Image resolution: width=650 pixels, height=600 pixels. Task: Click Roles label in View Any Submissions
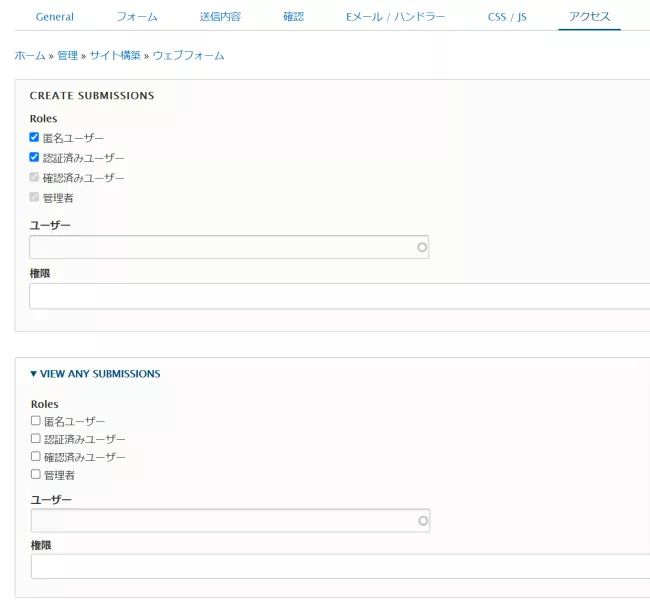point(45,404)
